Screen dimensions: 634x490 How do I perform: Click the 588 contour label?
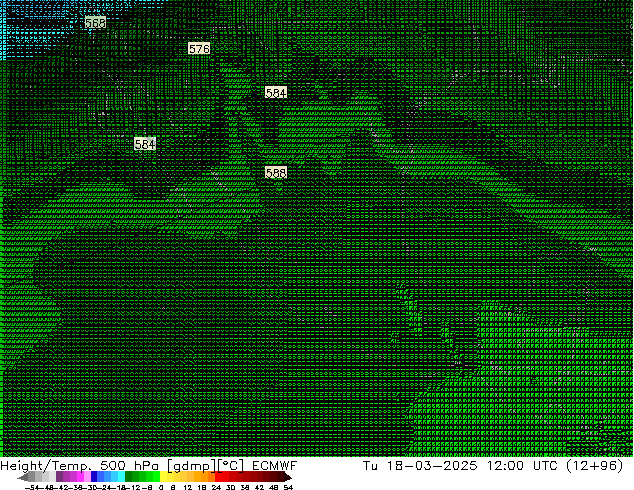276,173
